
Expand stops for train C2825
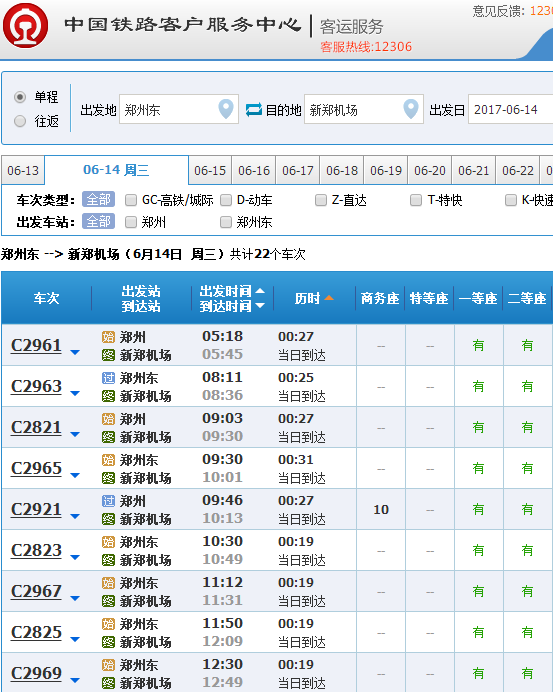[x=75, y=639]
